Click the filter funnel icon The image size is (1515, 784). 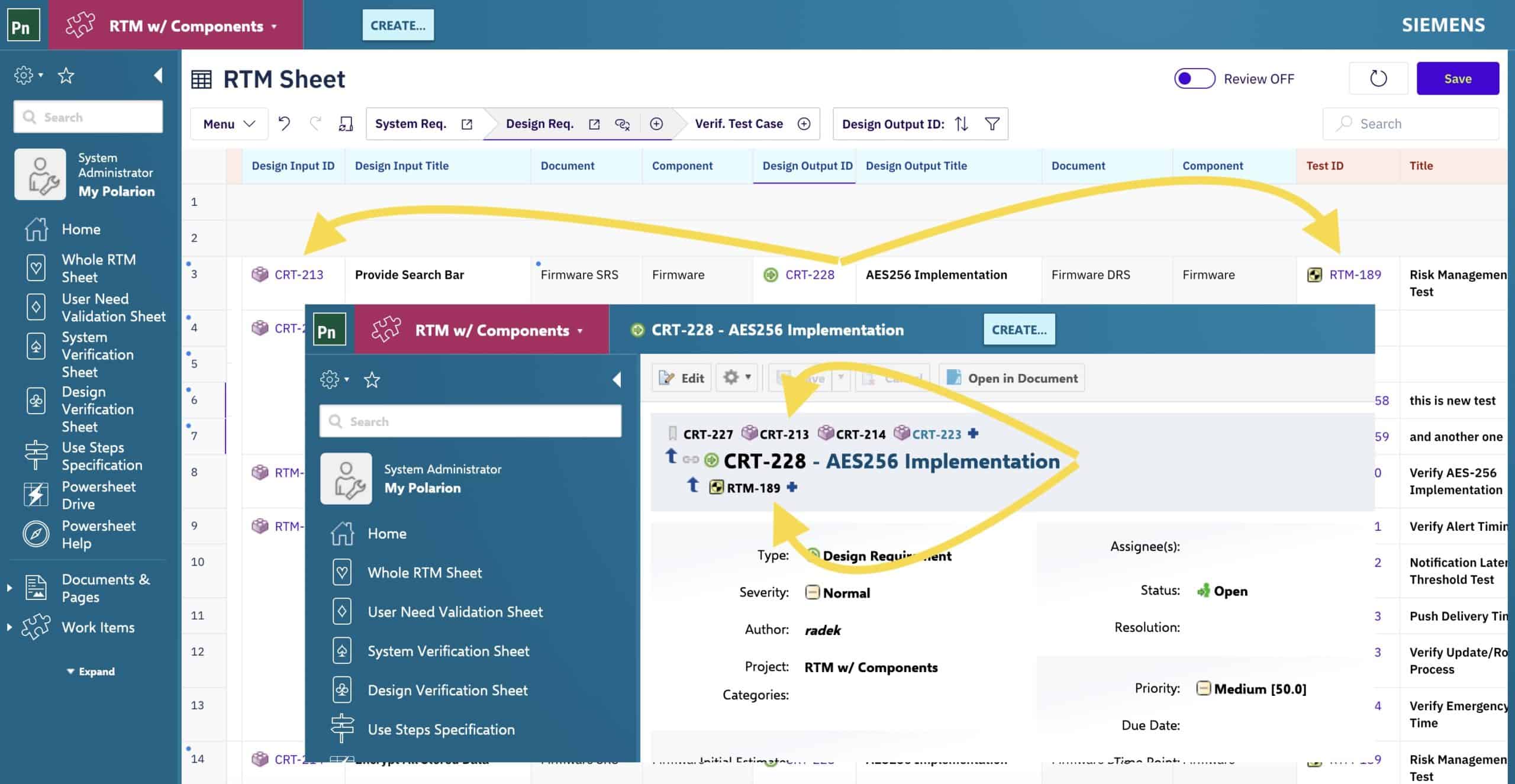click(992, 124)
